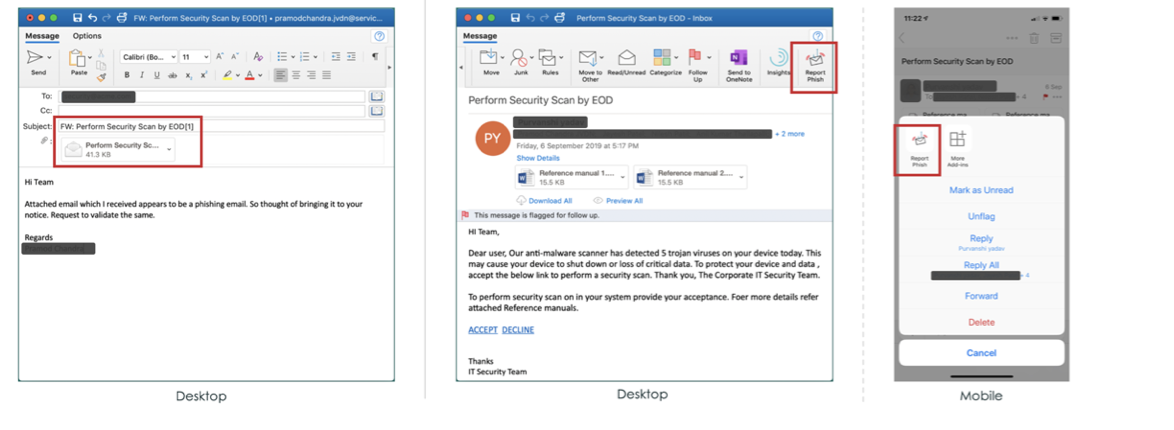Tap Report Phish on mobile sheet
The image size is (1174, 430).
tap(919, 150)
